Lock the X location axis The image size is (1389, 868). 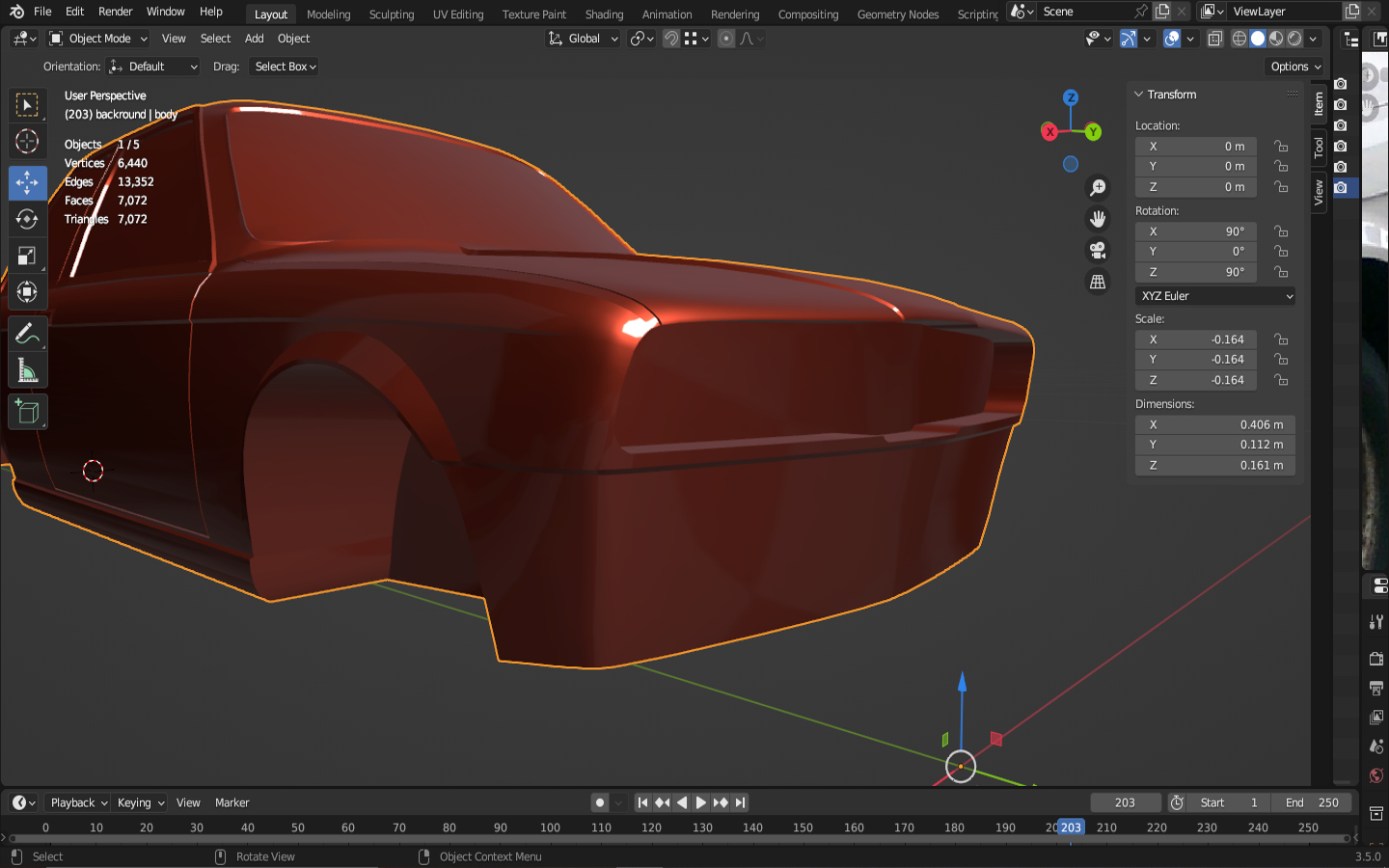coord(1281,147)
